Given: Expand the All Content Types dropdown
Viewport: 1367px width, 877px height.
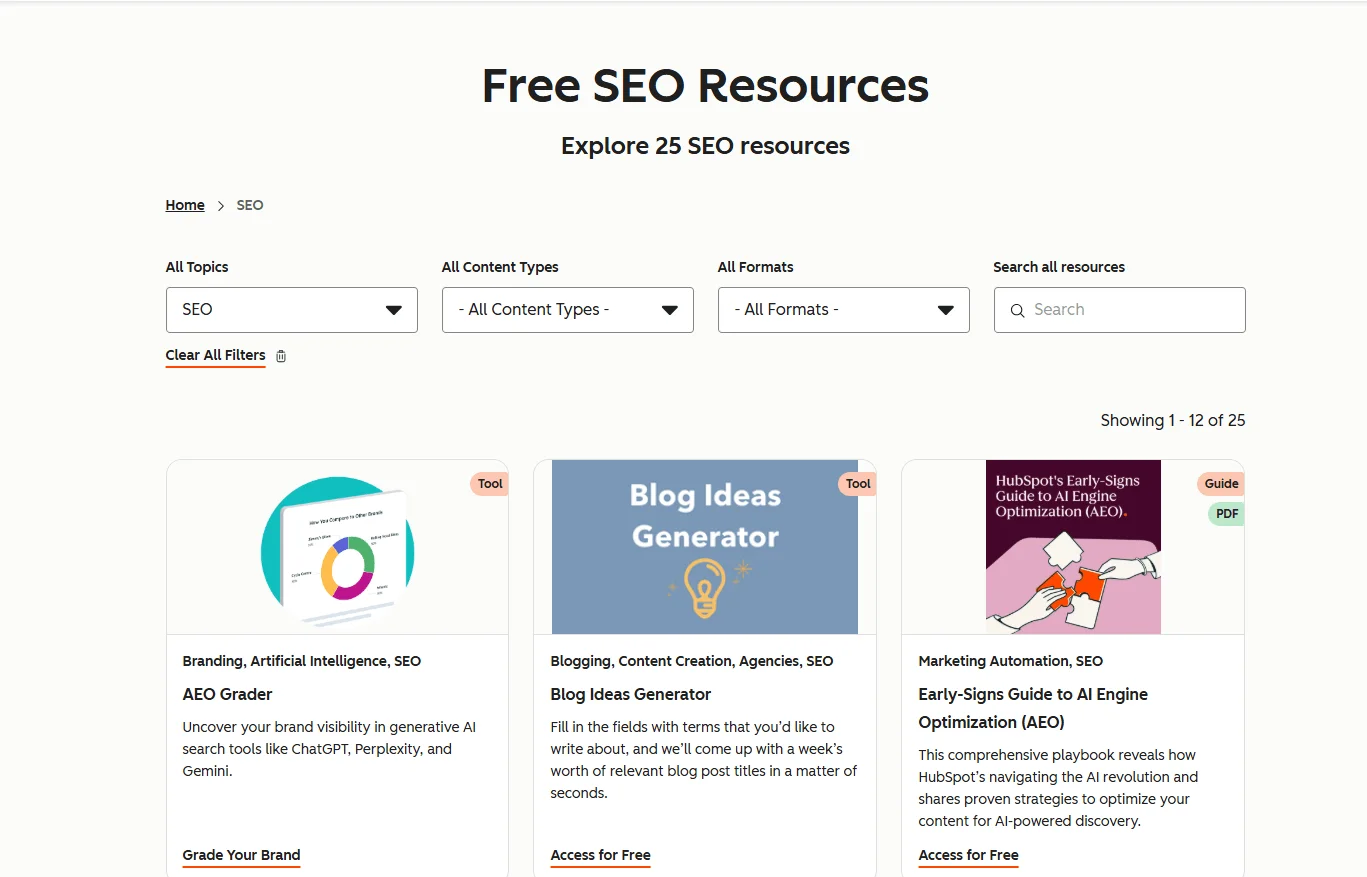Looking at the screenshot, I should [x=567, y=310].
